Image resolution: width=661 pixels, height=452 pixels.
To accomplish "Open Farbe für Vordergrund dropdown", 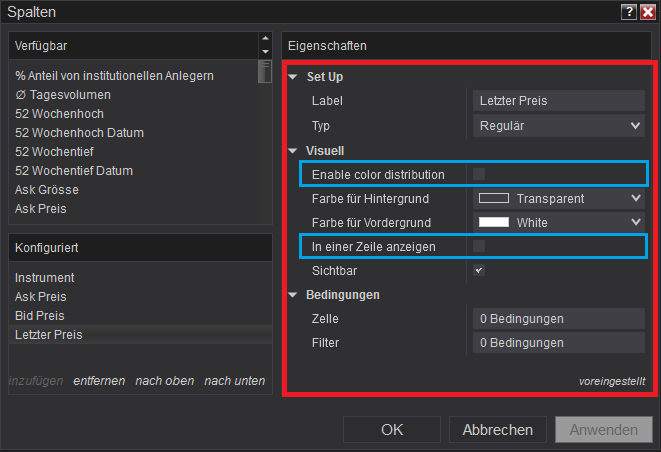I will tap(558, 222).
